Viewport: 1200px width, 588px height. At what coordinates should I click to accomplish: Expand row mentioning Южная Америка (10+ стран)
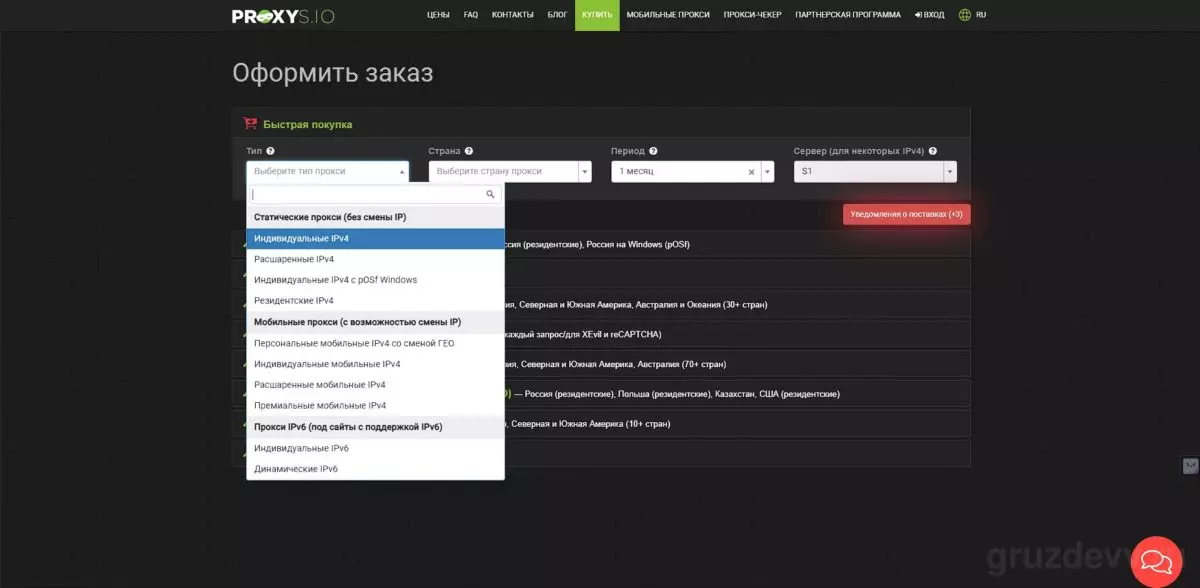601,424
